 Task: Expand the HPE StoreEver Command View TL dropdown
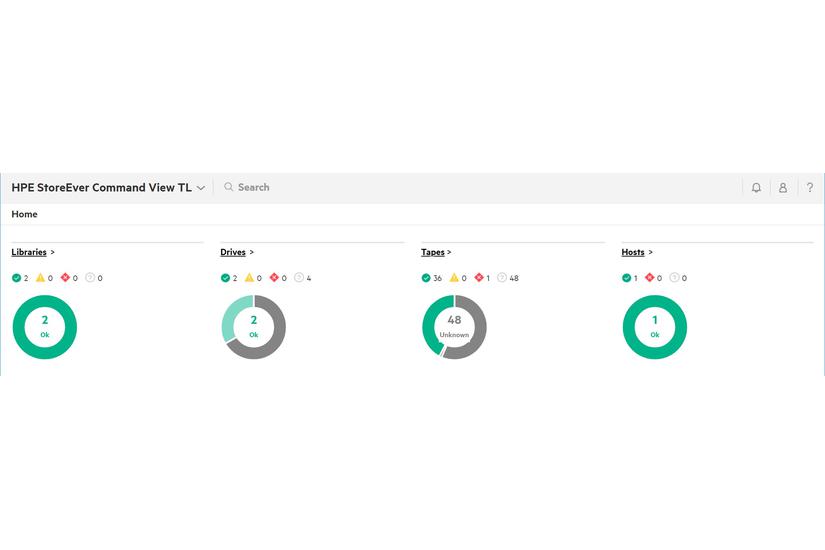coord(201,188)
